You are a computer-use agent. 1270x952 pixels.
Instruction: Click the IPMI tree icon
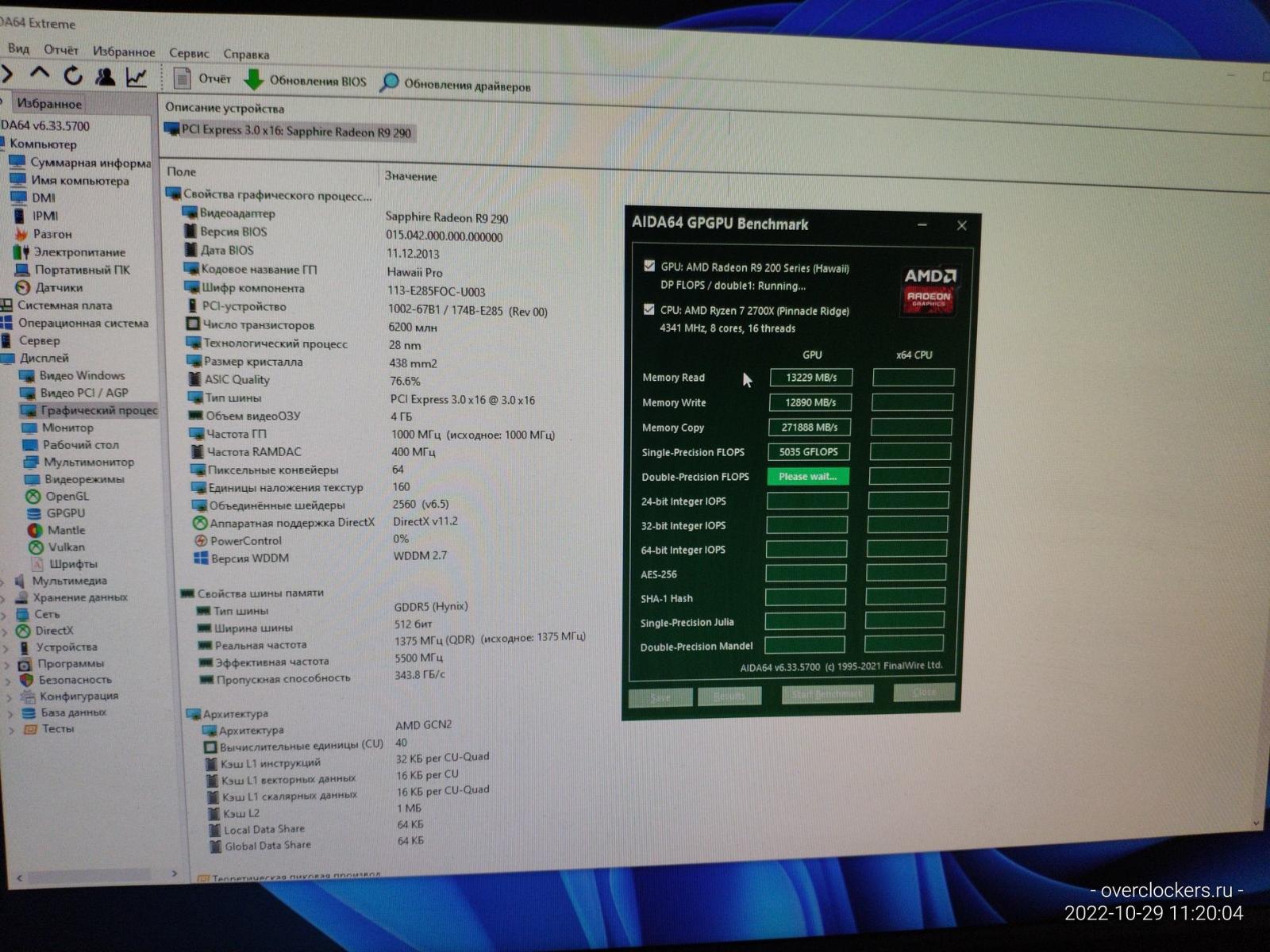tap(20, 215)
